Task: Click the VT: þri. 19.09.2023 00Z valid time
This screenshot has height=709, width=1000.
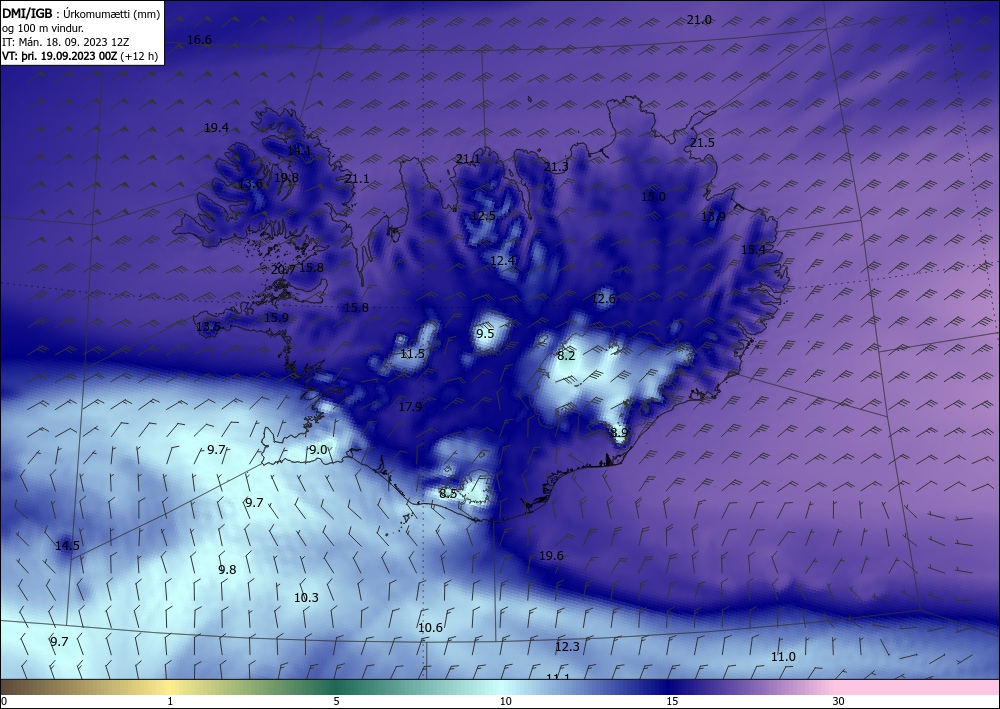Action: pyautogui.click(x=60, y=56)
